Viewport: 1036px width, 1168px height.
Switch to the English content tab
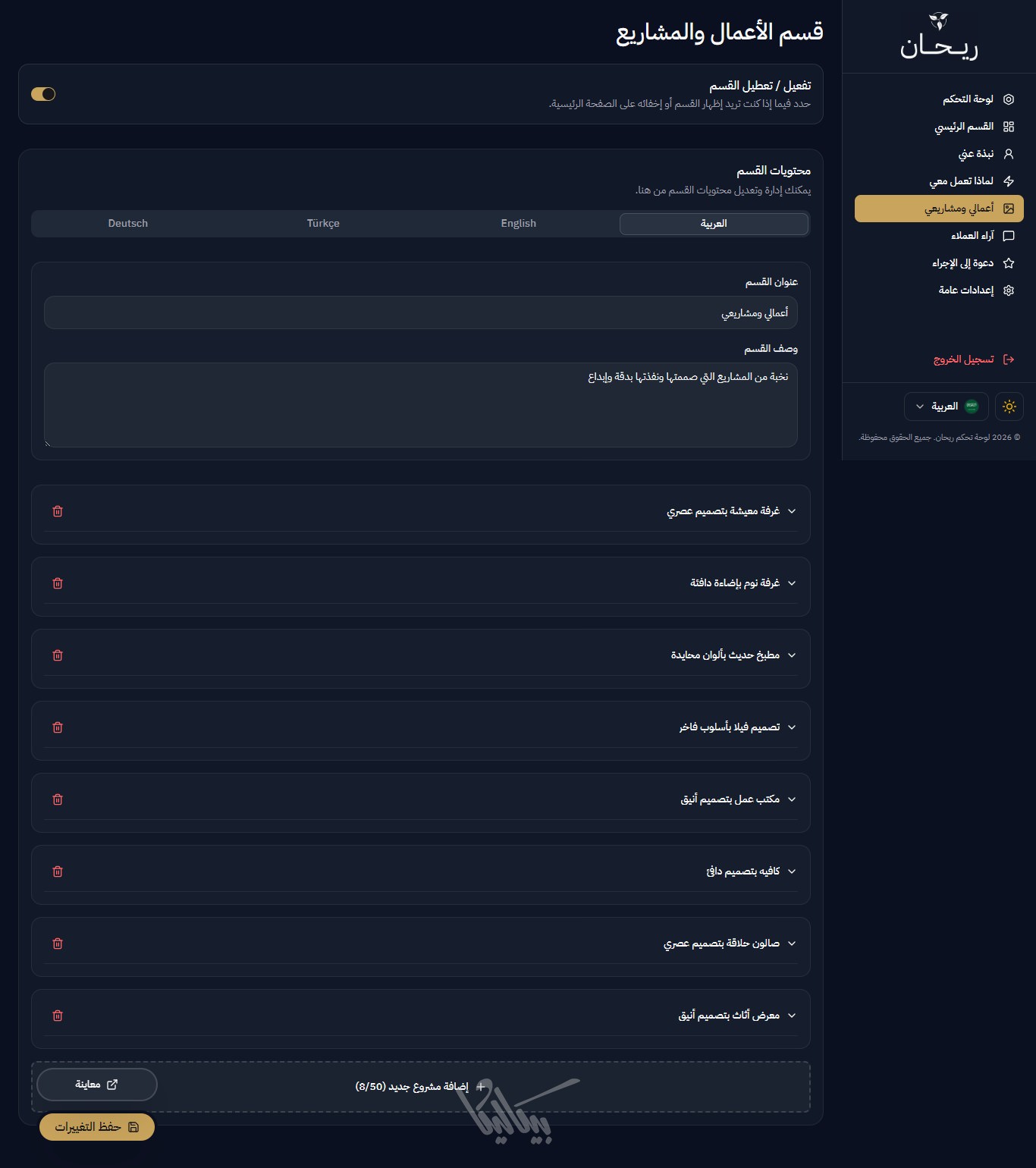coord(518,224)
